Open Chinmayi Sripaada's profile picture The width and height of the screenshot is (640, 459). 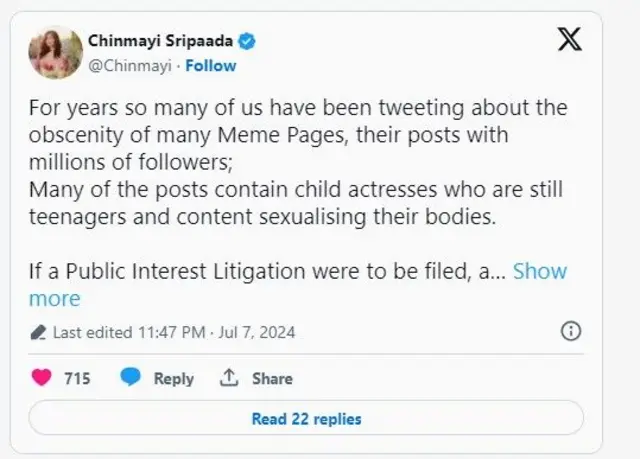[56, 52]
